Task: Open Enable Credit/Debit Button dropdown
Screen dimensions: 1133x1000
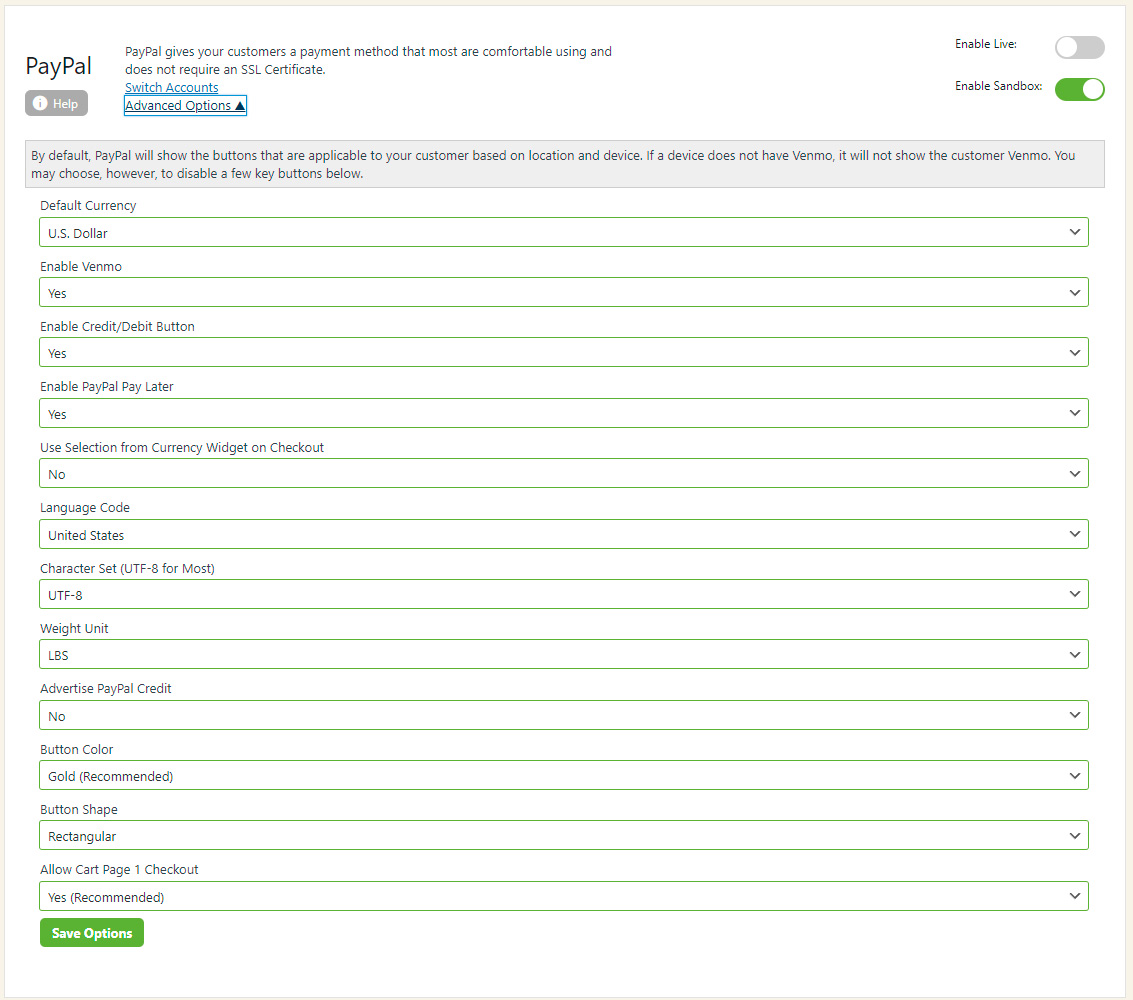Action: click(x=564, y=353)
